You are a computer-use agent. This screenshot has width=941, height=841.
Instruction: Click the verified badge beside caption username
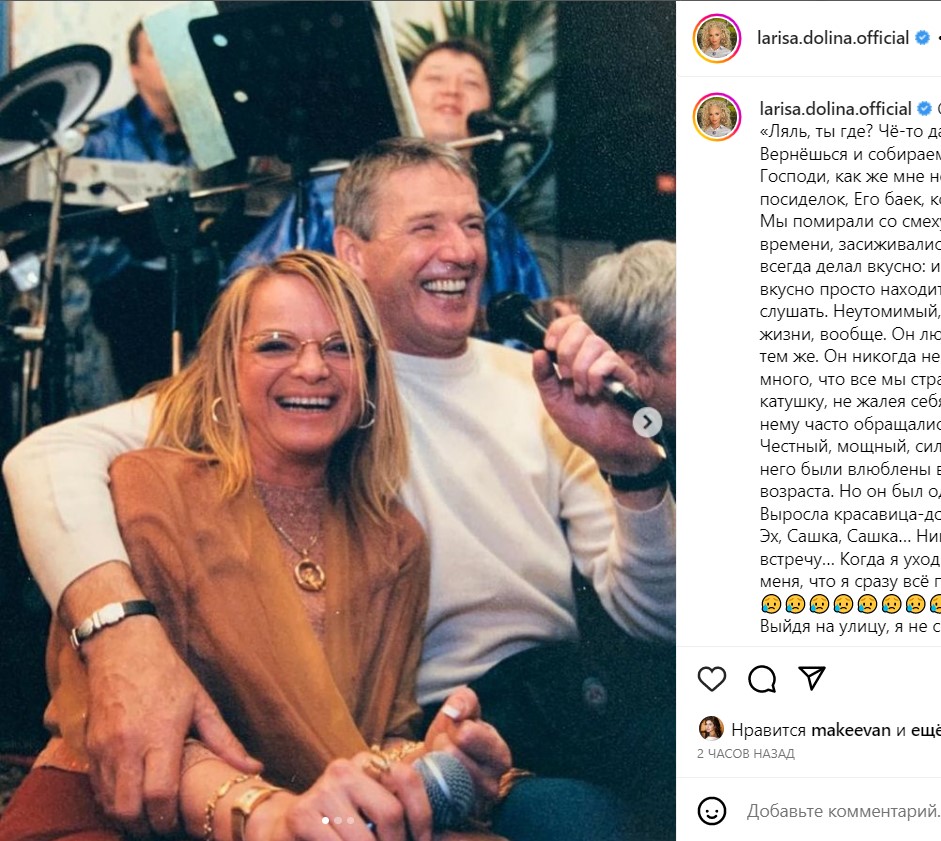(x=925, y=108)
